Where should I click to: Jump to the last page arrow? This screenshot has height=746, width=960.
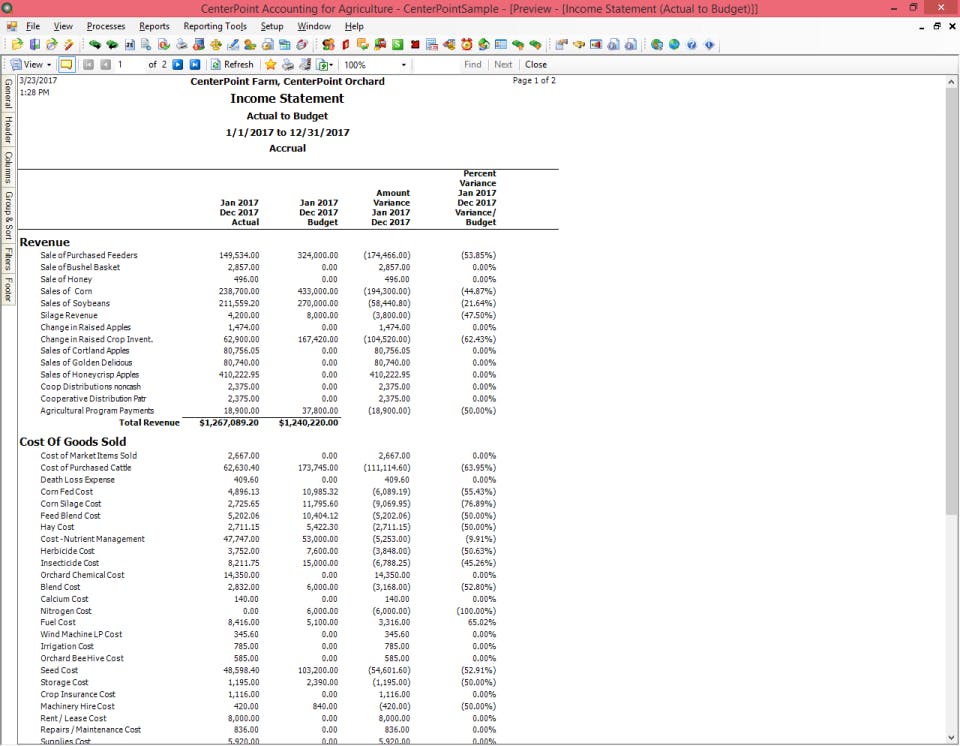tap(193, 64)
